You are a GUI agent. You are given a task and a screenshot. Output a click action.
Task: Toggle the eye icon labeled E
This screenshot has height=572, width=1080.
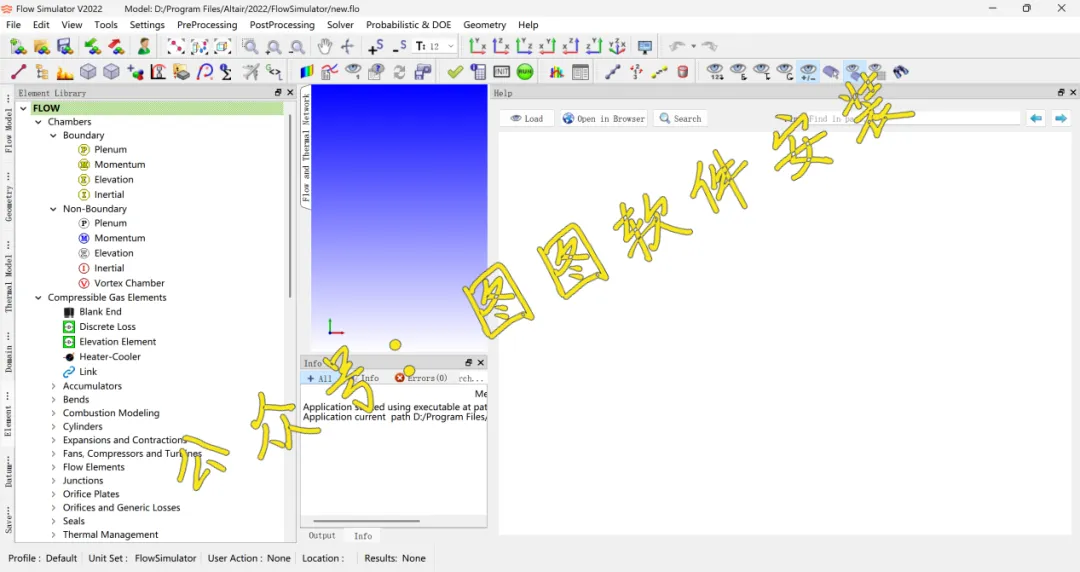click(738, 72)
